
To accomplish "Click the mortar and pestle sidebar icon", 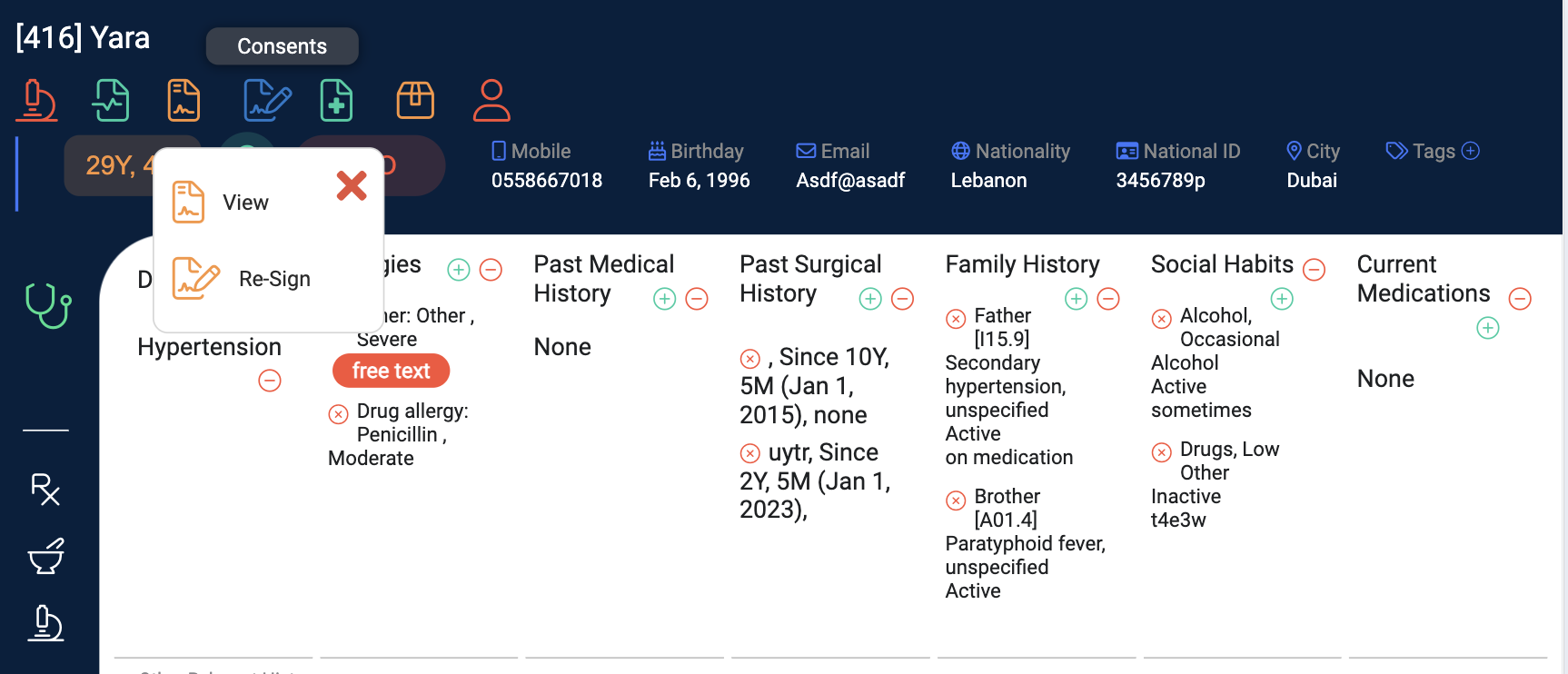I will 45,557.
